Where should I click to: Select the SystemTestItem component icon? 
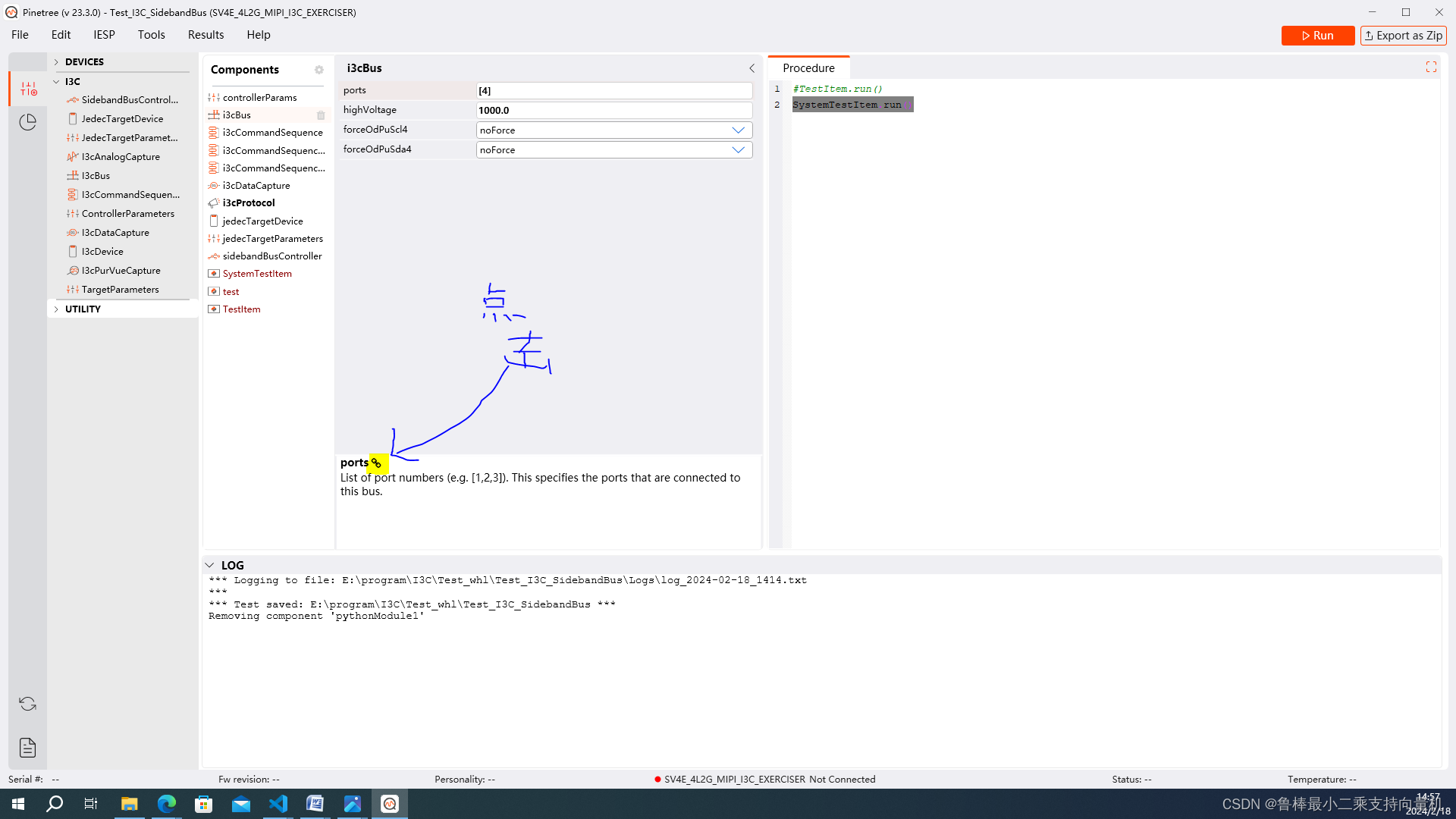(213, 273)
